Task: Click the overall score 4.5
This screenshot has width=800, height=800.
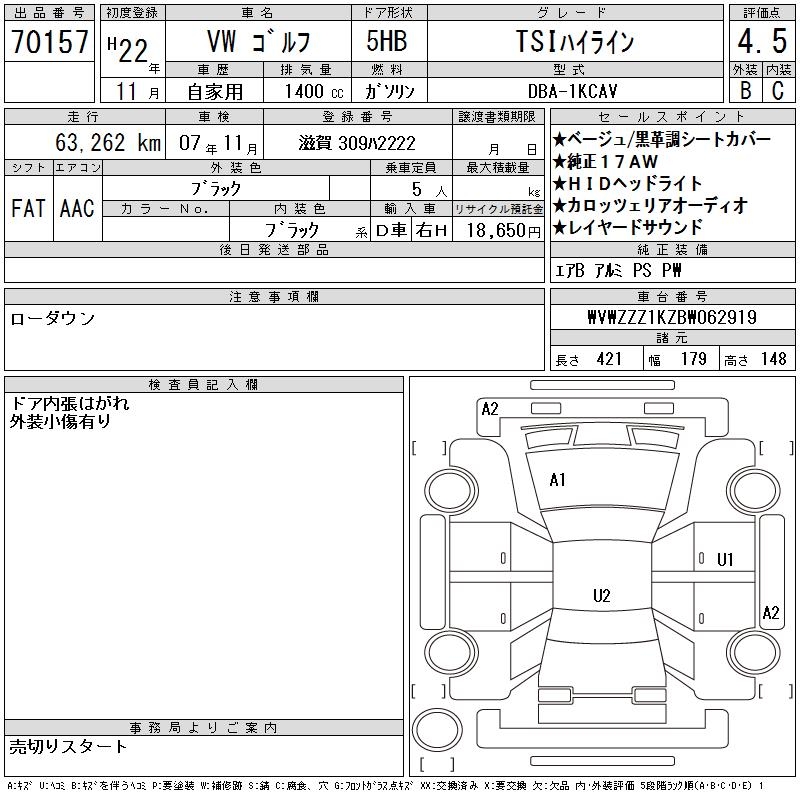Action: [x=762, y=41]
